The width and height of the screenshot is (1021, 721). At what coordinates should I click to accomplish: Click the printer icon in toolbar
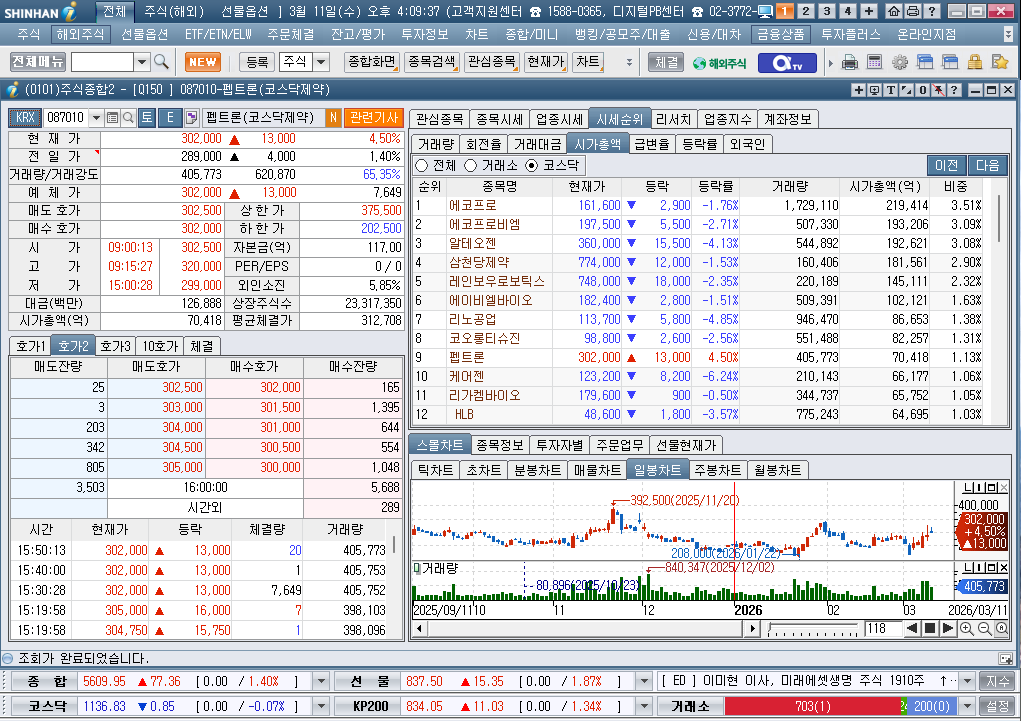coord(849,63)
